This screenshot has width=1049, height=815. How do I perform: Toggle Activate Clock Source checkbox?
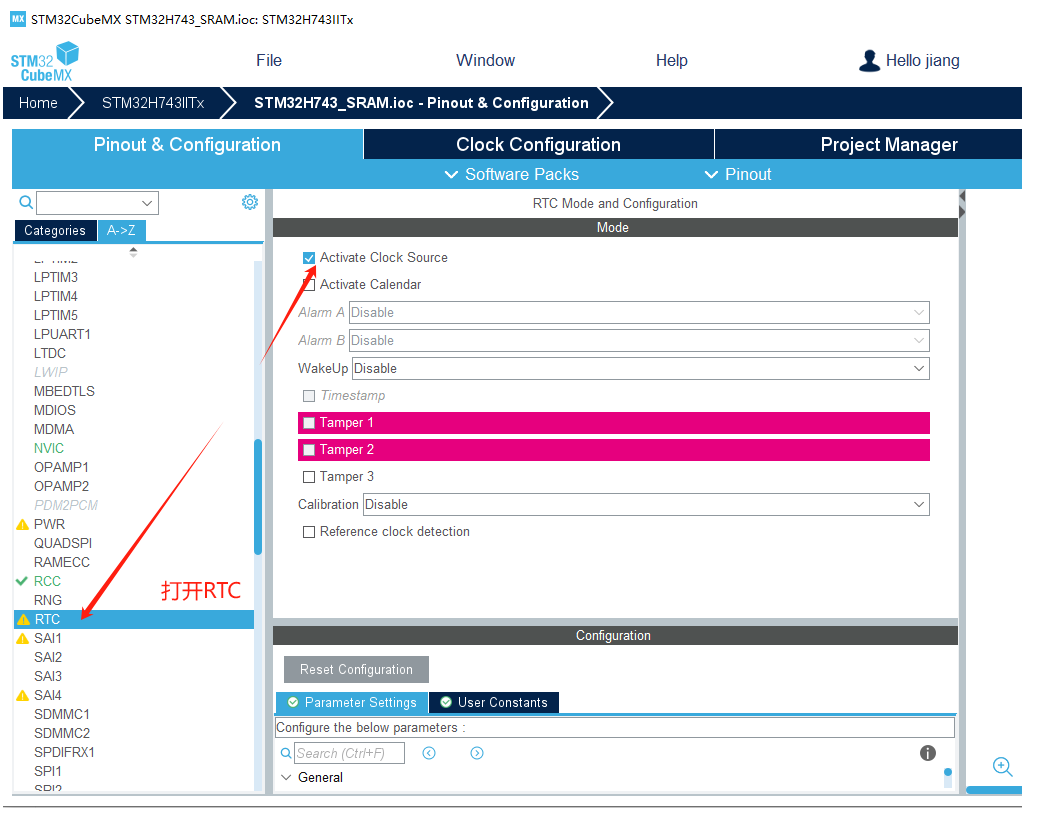pos(308,258)
